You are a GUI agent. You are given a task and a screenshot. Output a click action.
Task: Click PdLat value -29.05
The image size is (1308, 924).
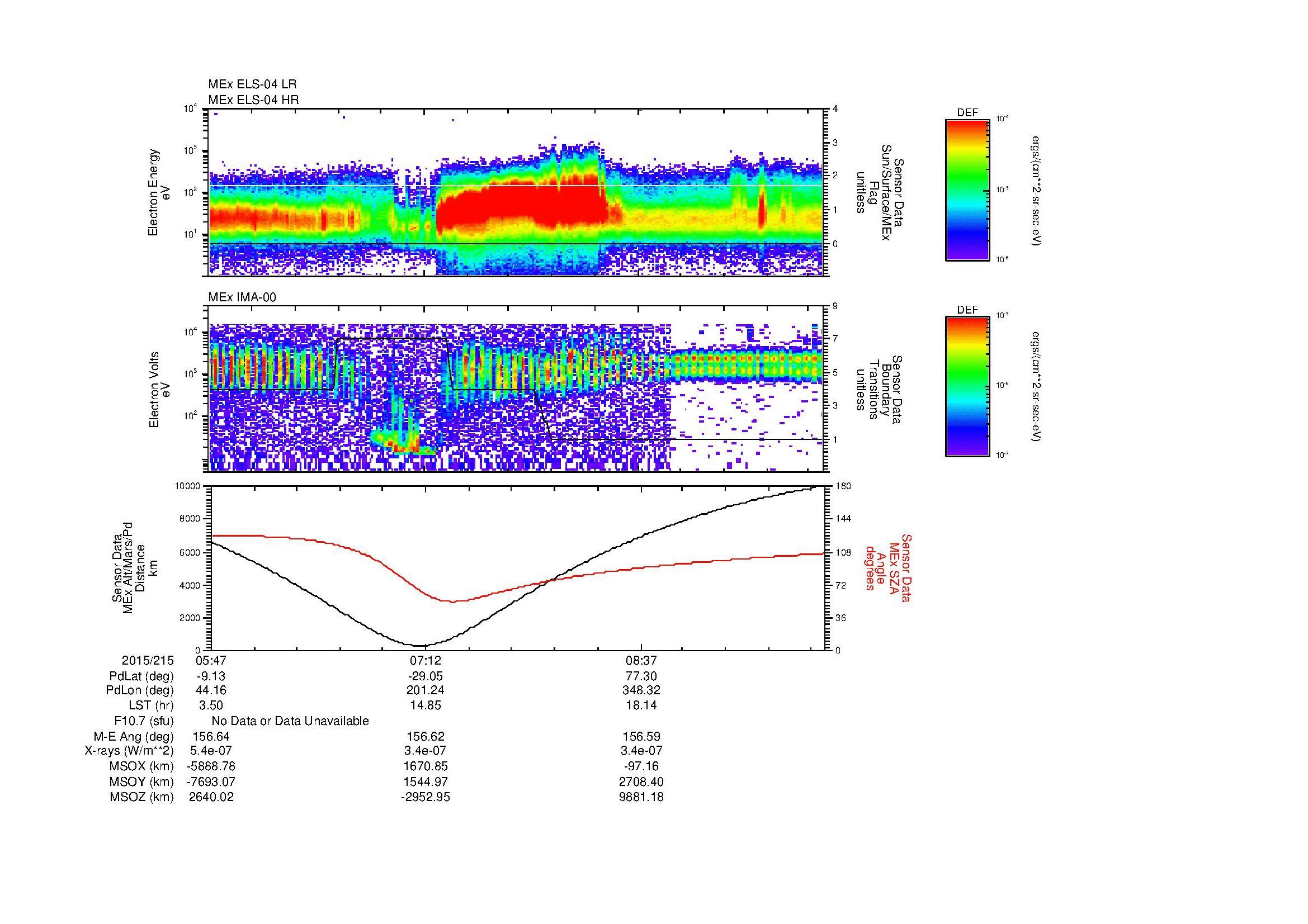click(x=426, y=676)
